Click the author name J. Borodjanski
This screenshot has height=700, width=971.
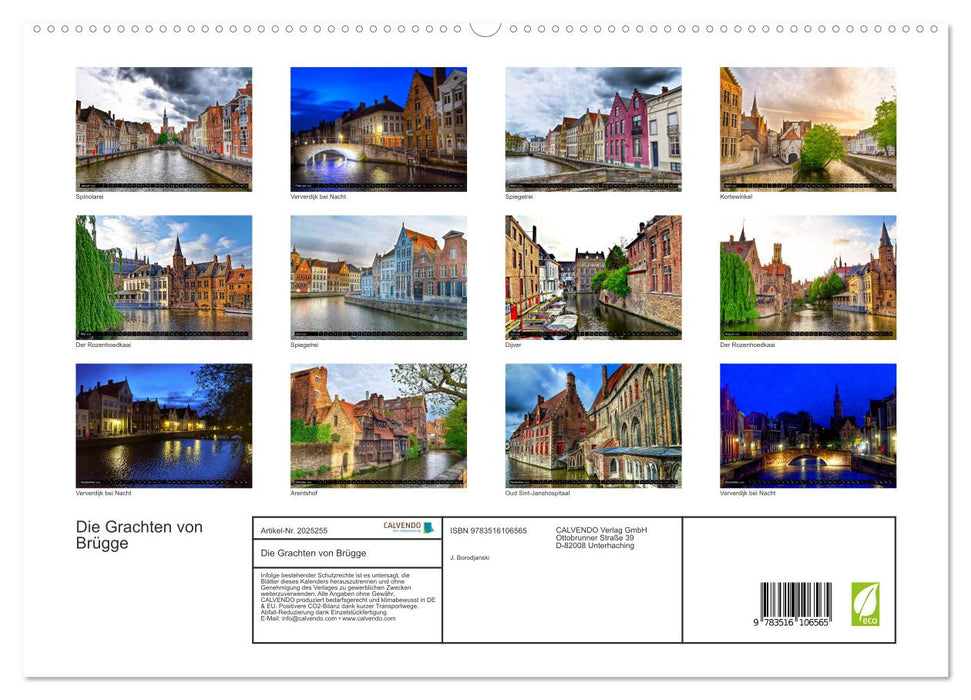[470, 557]
